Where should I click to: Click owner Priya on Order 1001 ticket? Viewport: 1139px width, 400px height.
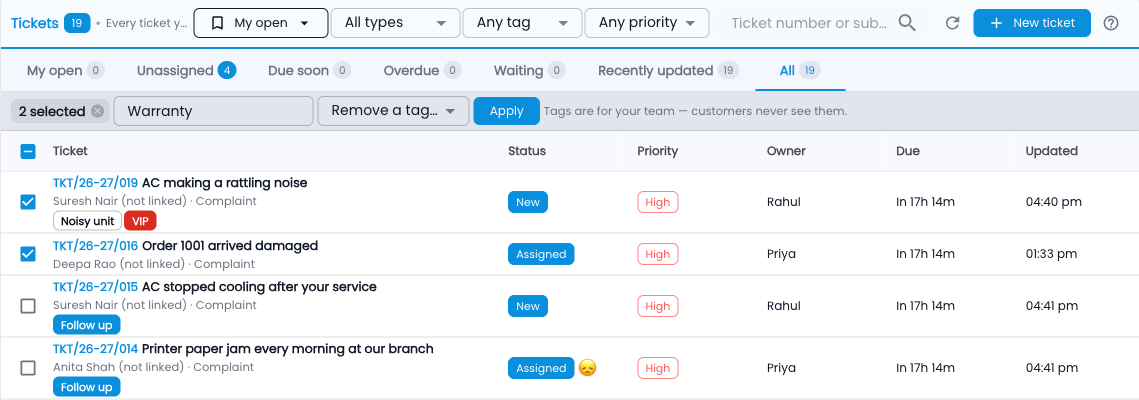pyautogui.click(x=781, y=254)
